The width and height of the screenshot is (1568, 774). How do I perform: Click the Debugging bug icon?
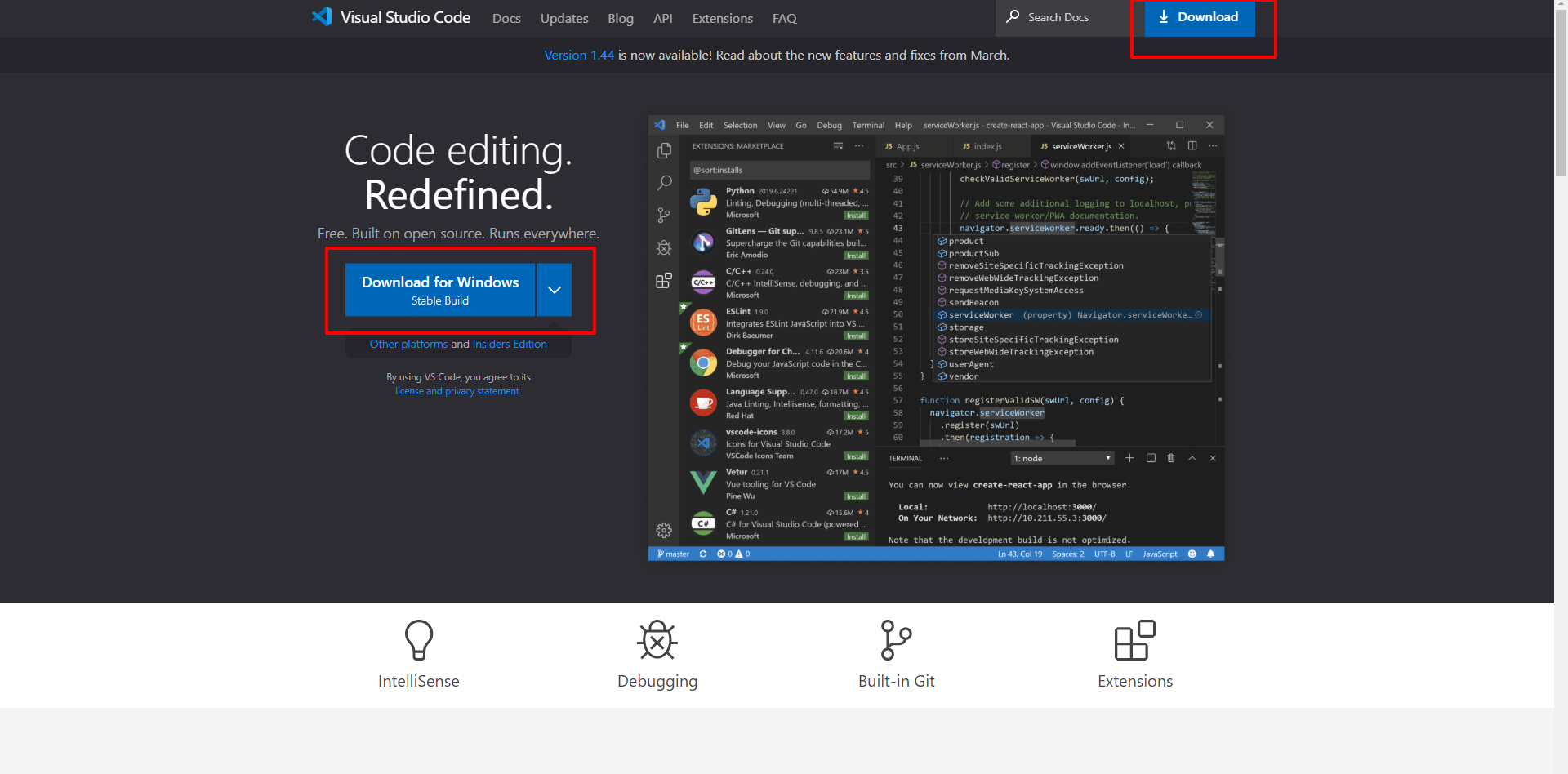click(x=657, y=640)
